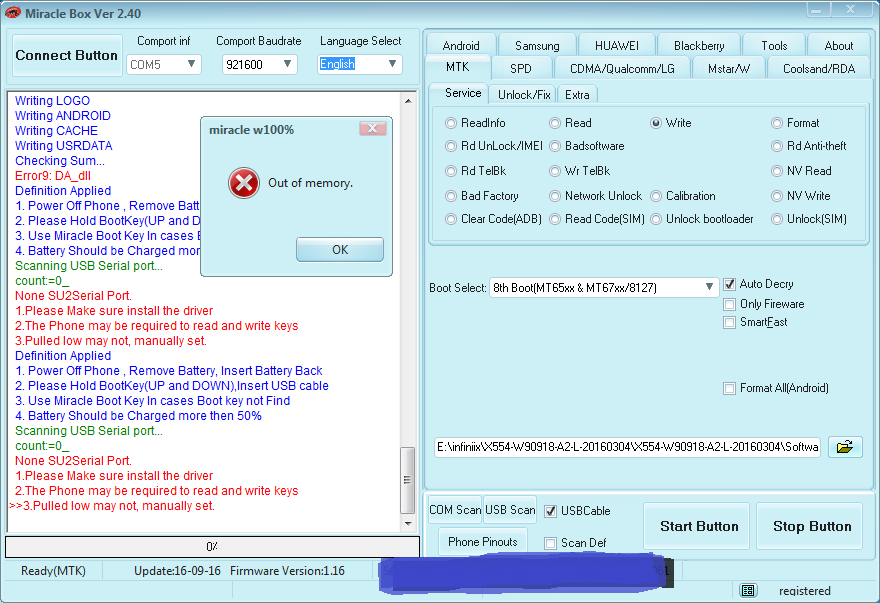Click the folder browse icon for firmware path

coord(845,447)
